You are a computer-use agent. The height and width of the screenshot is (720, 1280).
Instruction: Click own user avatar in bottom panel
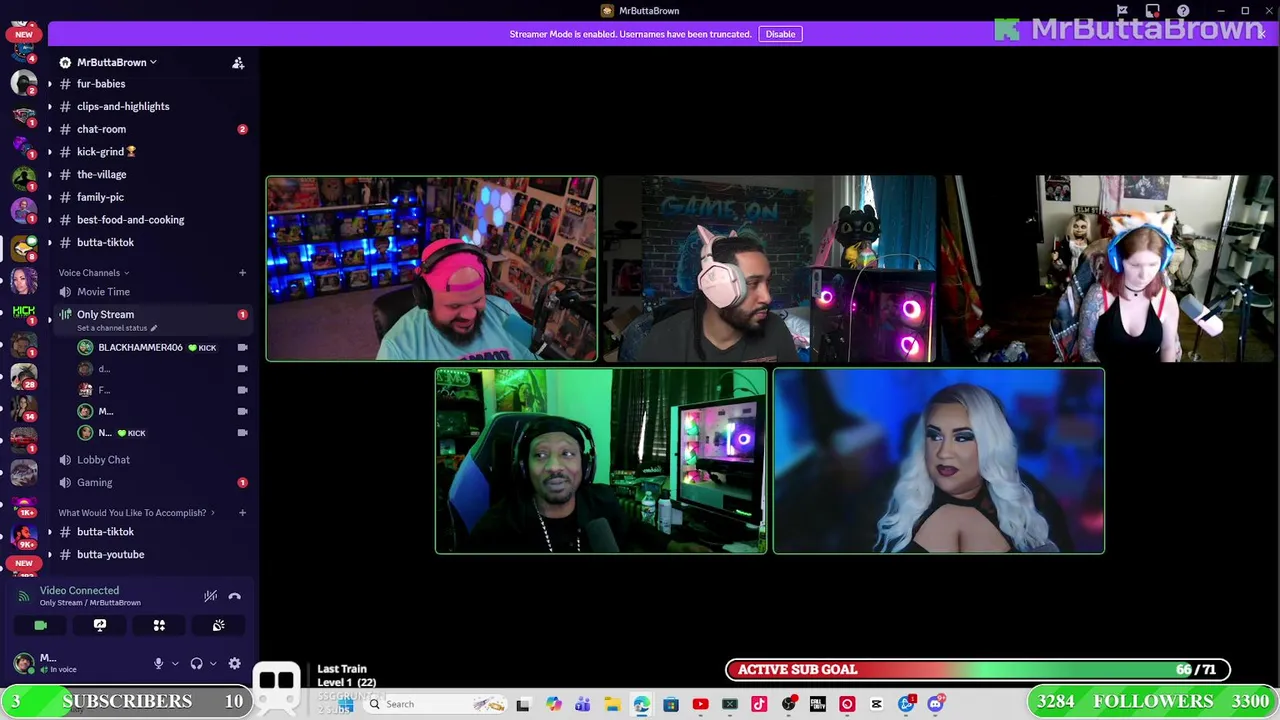[24, 663]
